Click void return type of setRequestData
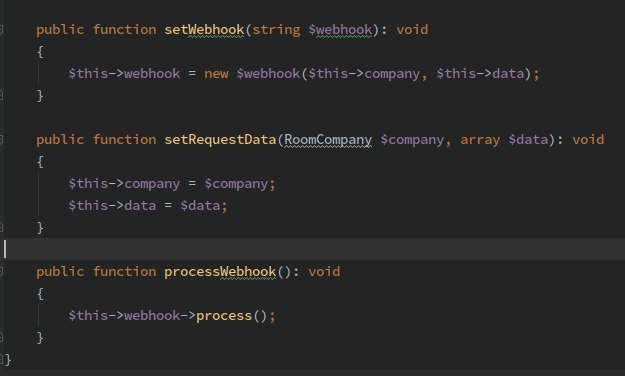 tap(588, 140)
